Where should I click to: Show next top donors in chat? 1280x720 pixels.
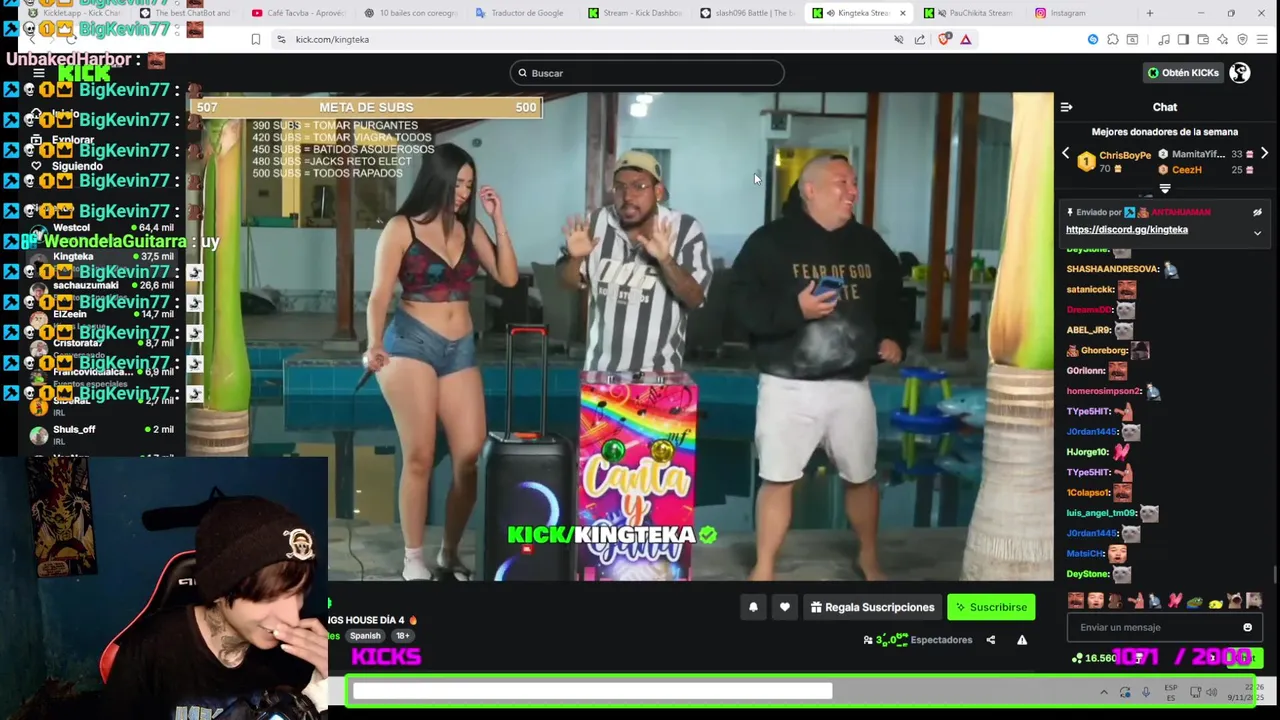[1264, 154]
